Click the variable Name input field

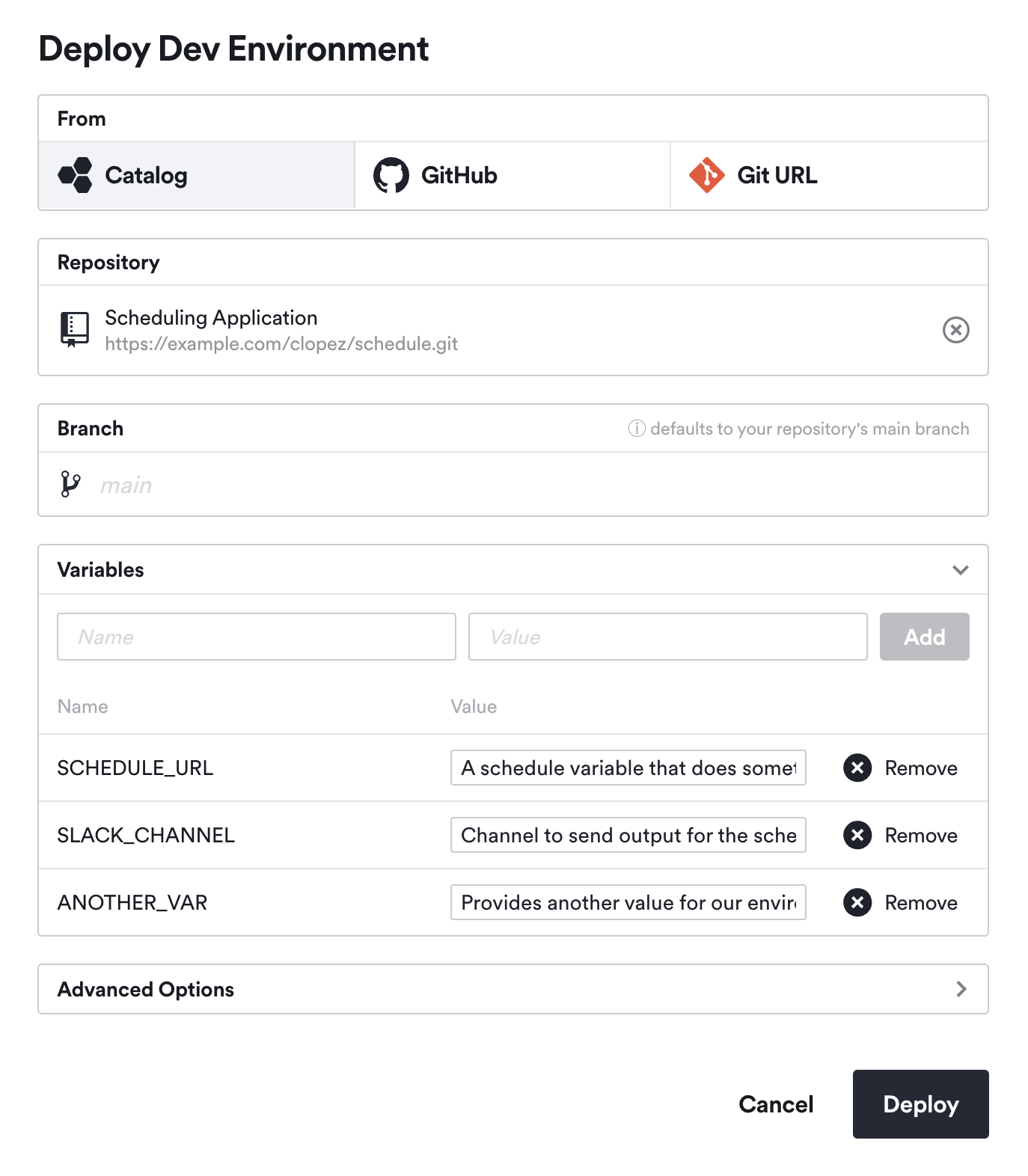pyautogui.click(x=256, y=637)
